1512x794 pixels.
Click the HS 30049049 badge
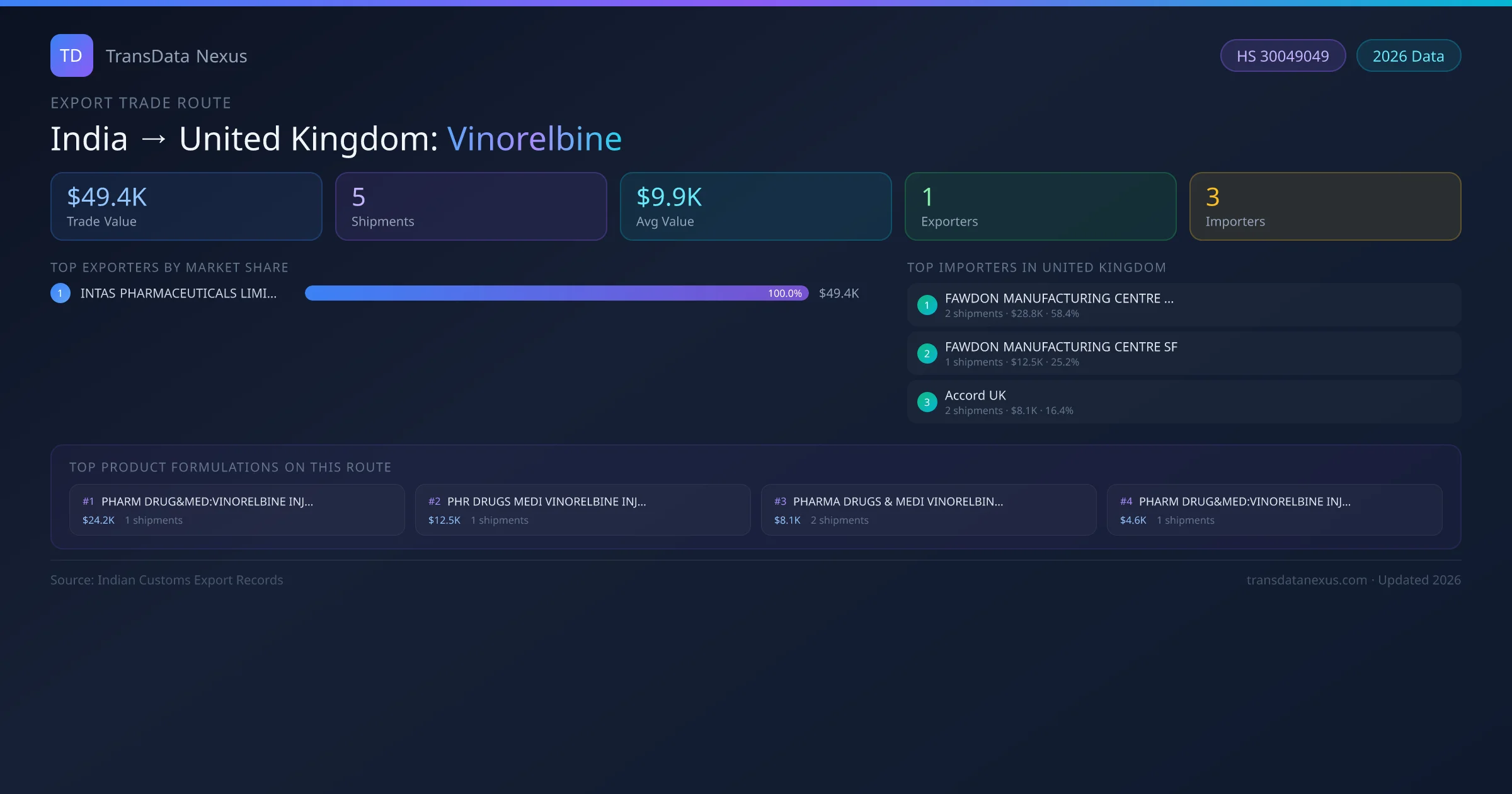click(x=1283, y=56)
